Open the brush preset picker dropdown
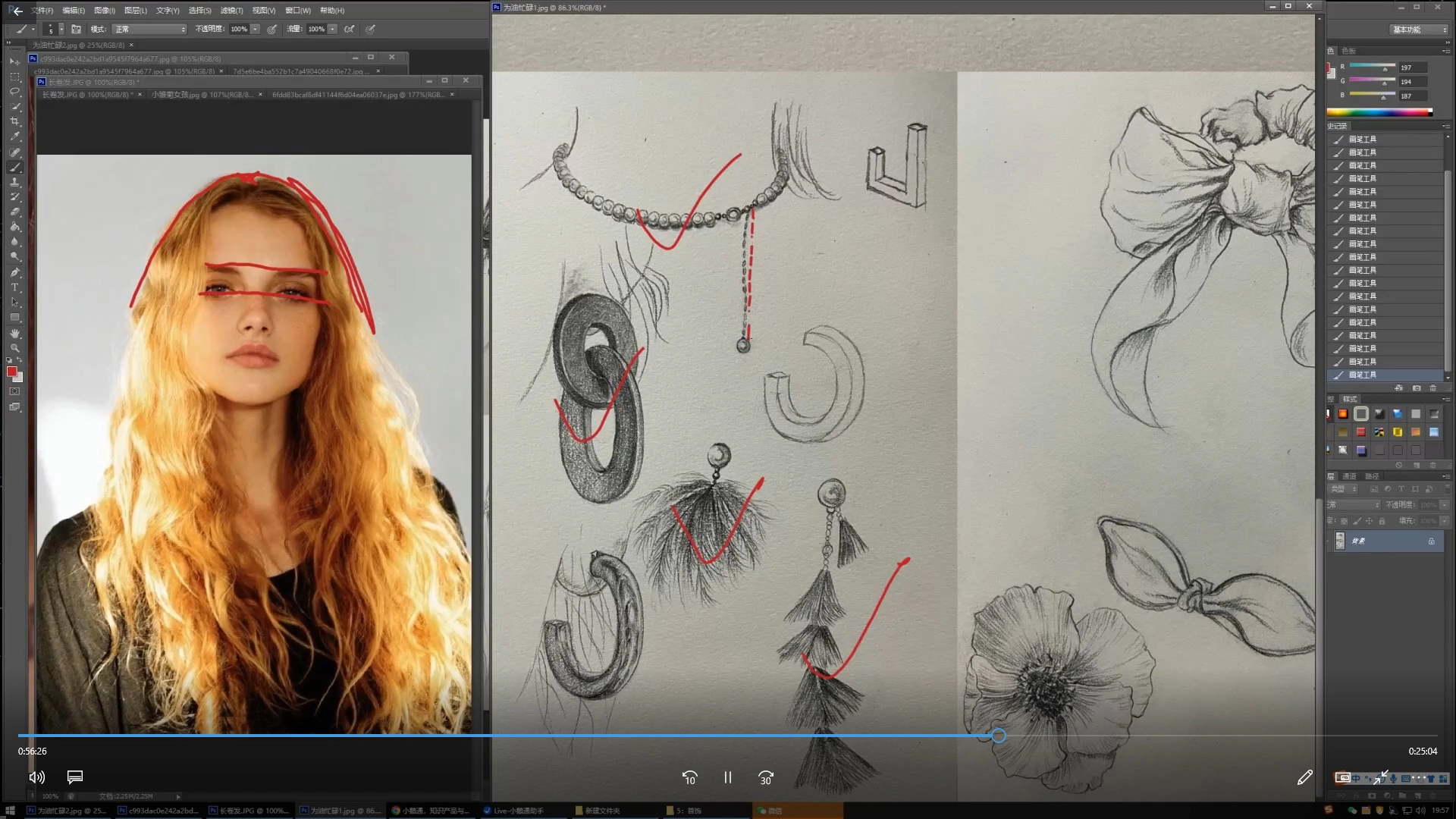 [61, 29]
